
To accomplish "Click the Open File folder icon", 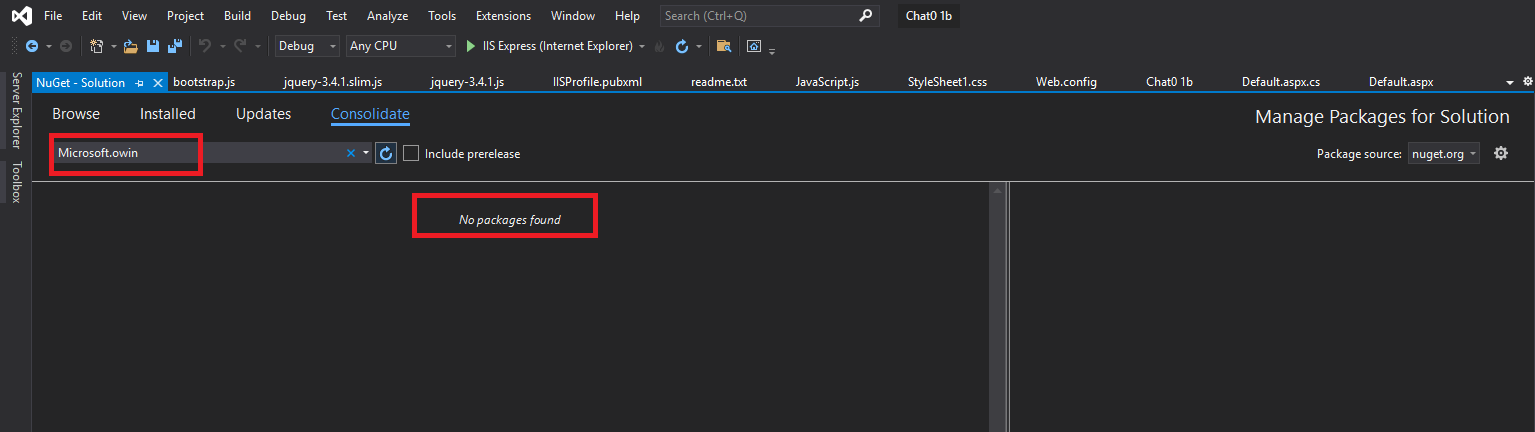I will (130, 46).
